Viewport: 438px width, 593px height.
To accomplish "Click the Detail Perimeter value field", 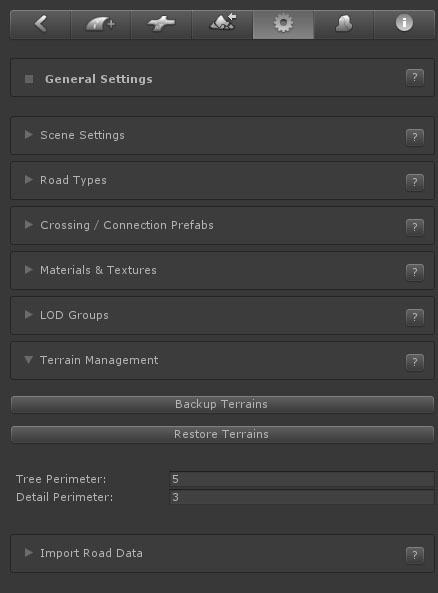I will point(301,497).
